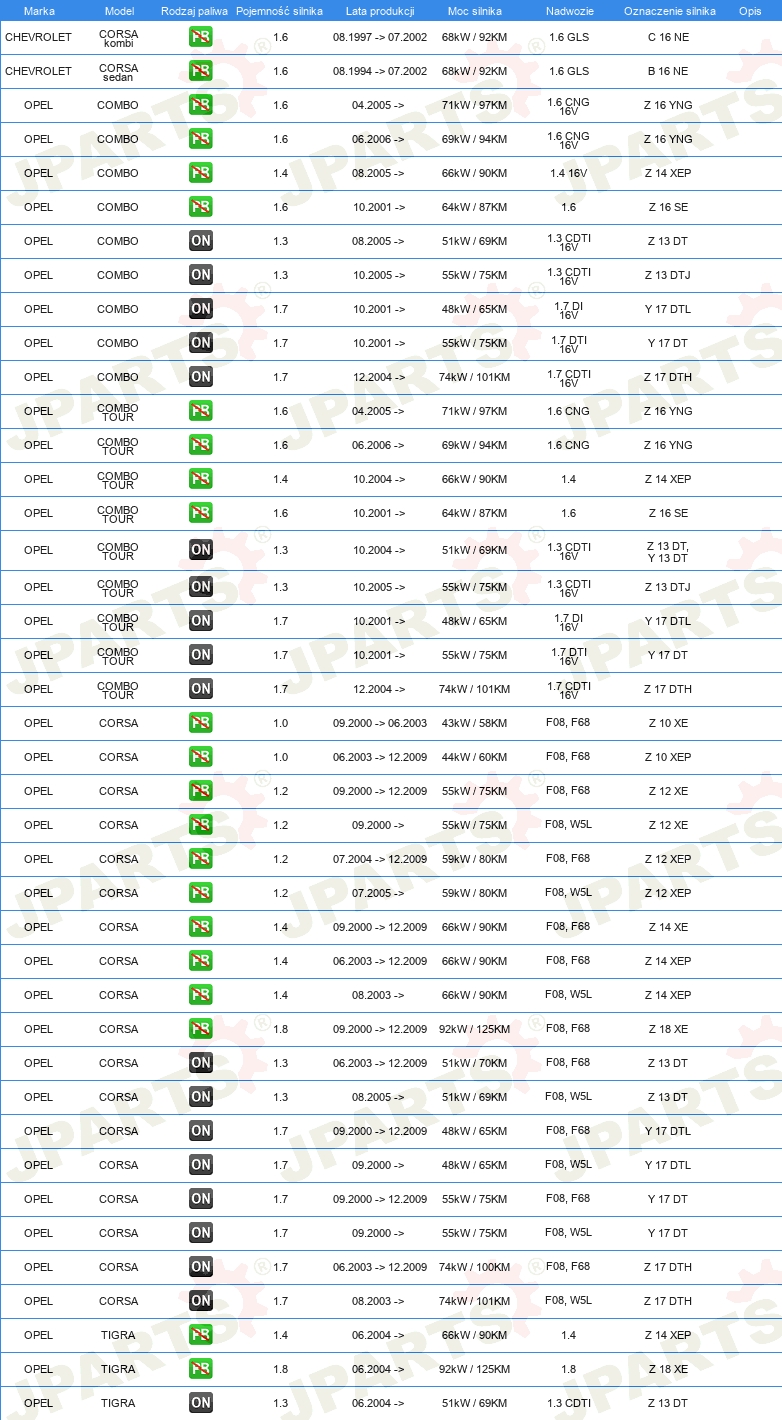Click PB fuel icon in Chevrolet Corsa kombi row
The height and width of the screenshot is (1420, 782).
tap(200, 37)
